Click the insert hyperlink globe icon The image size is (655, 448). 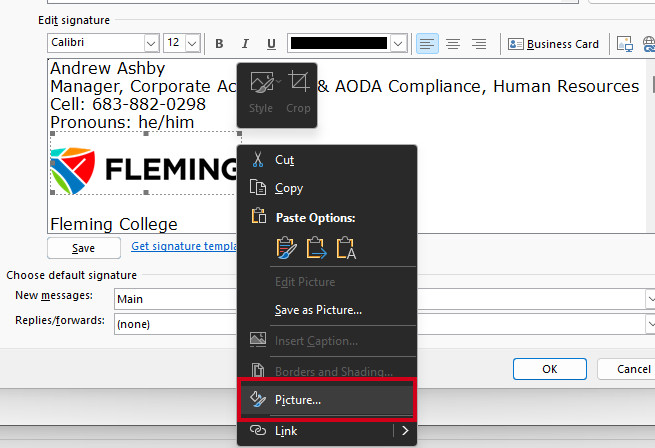pyautogui.click(x=649, y=44)
